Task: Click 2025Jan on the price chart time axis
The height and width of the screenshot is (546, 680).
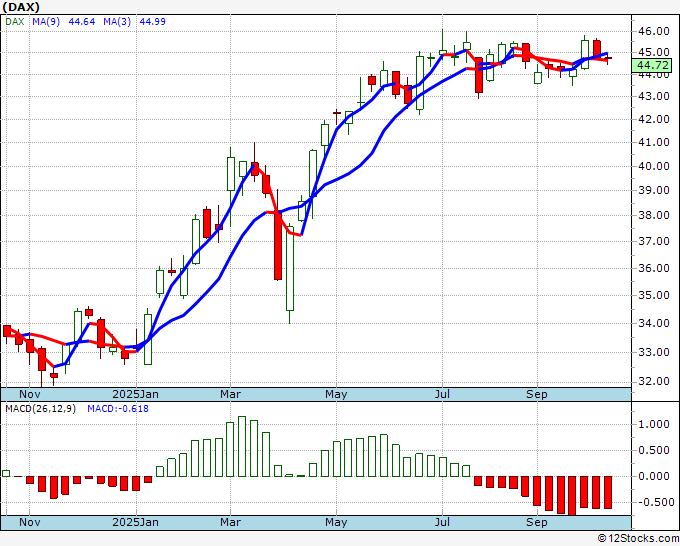Action: (135, 394)
